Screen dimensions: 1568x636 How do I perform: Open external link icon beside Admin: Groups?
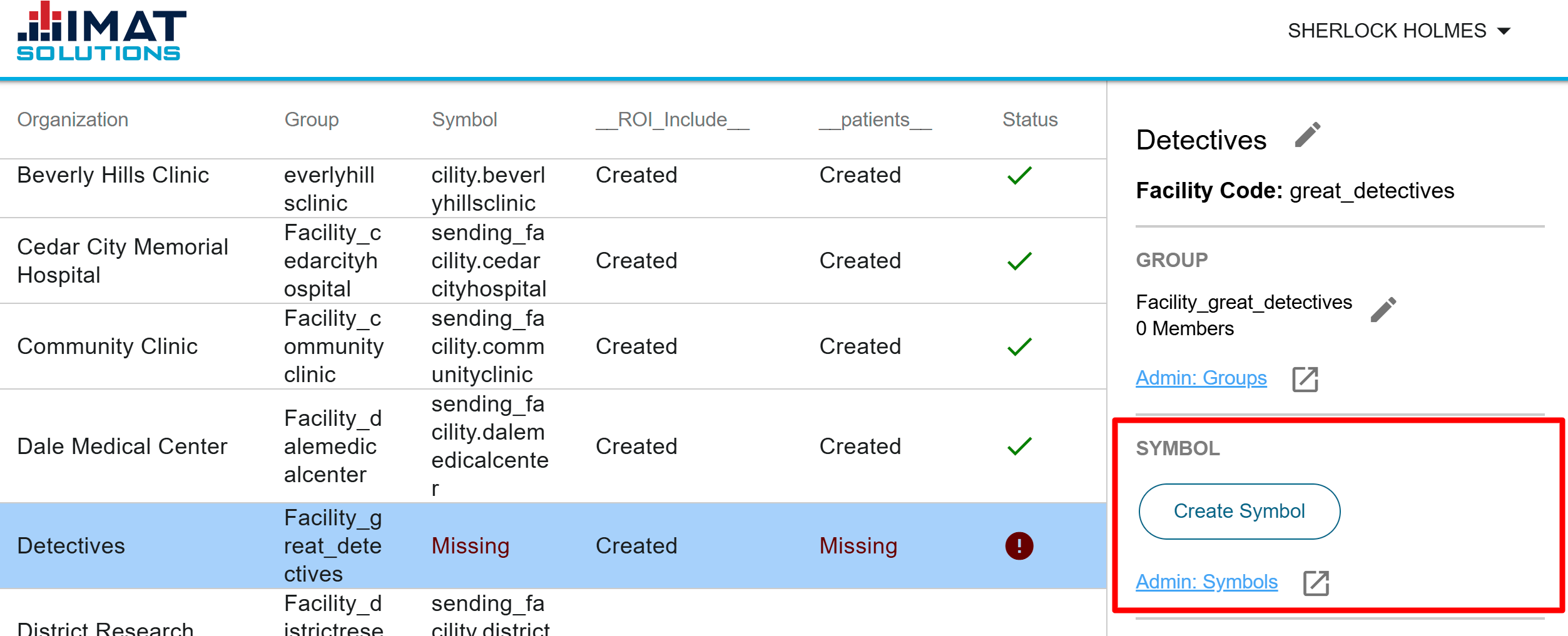click(1305, 380)
